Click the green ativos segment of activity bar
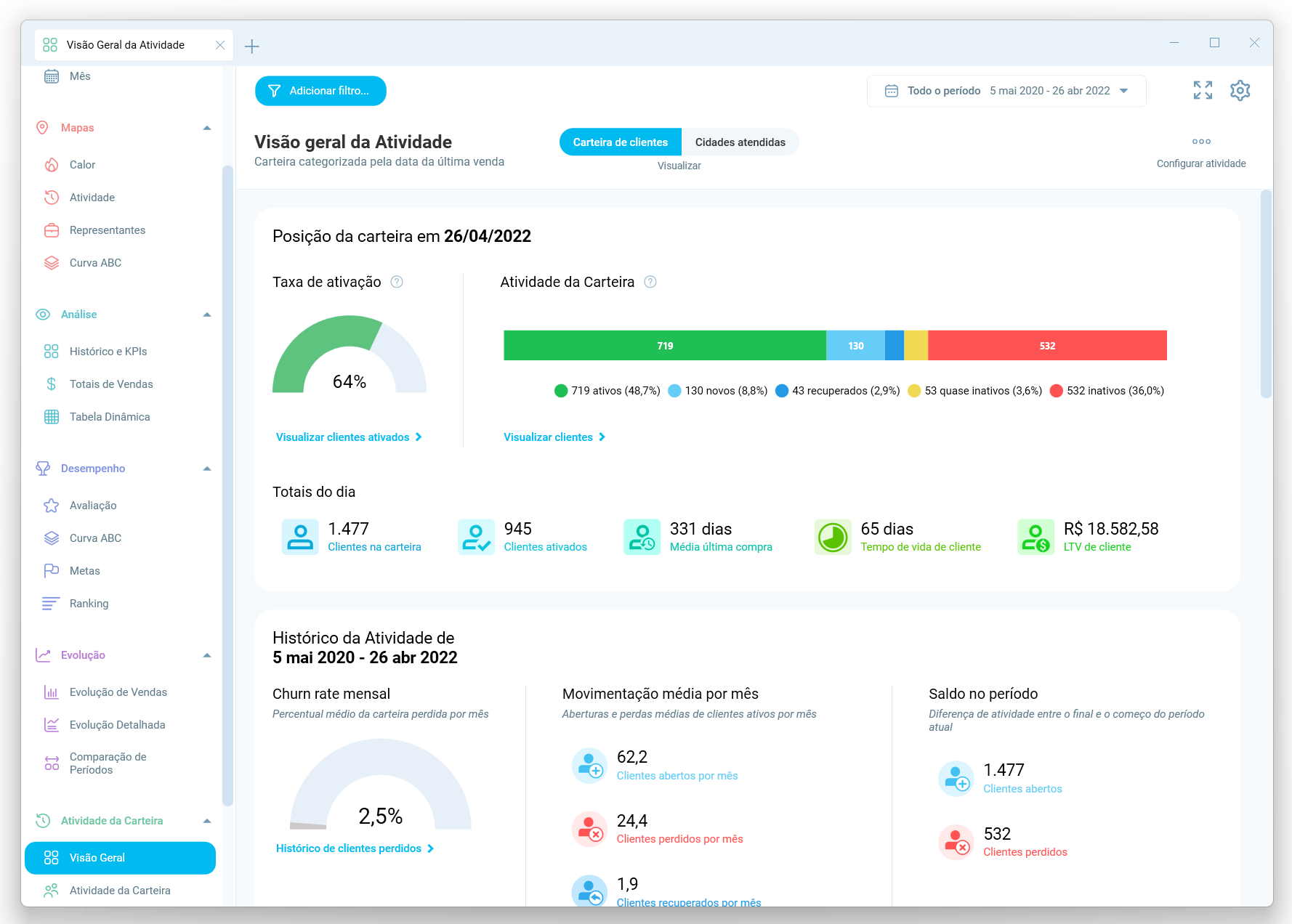Viewport: 1292px width, 924px height. (x=664, y=345)
